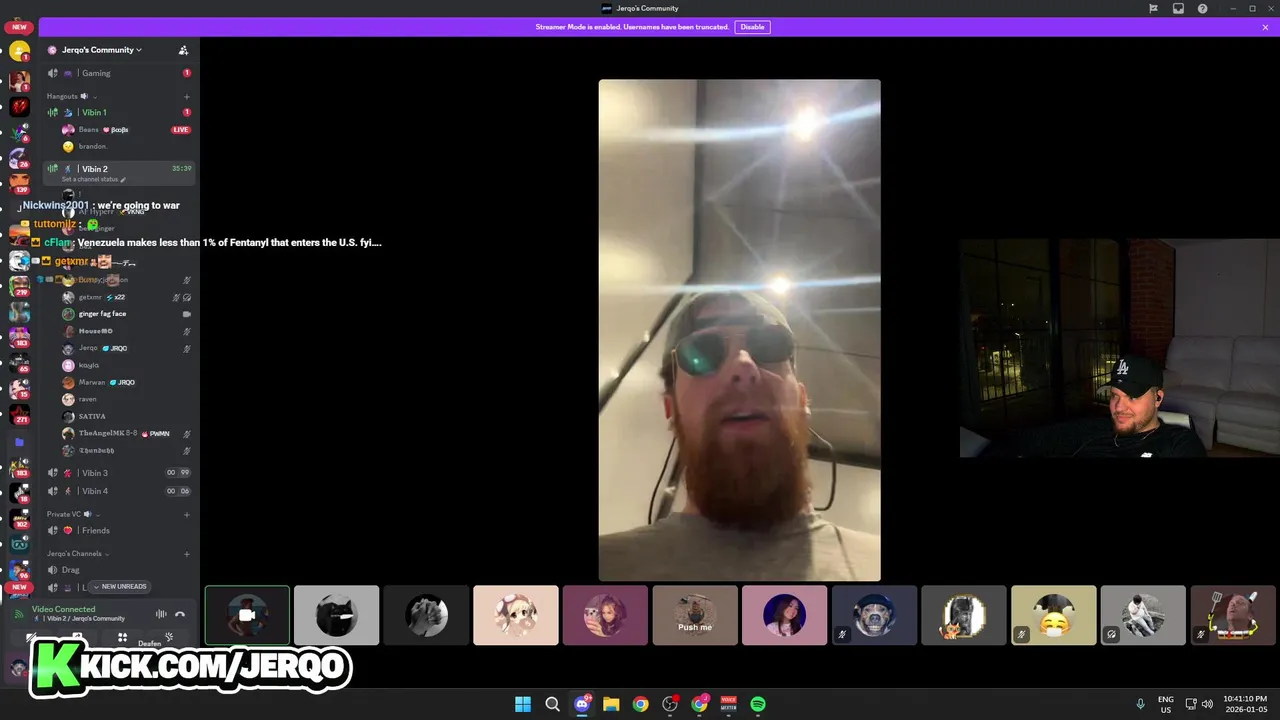Join the Gaming voice channel
The height and width of the screenshot is (720, 1280).
tap(119, 73)
